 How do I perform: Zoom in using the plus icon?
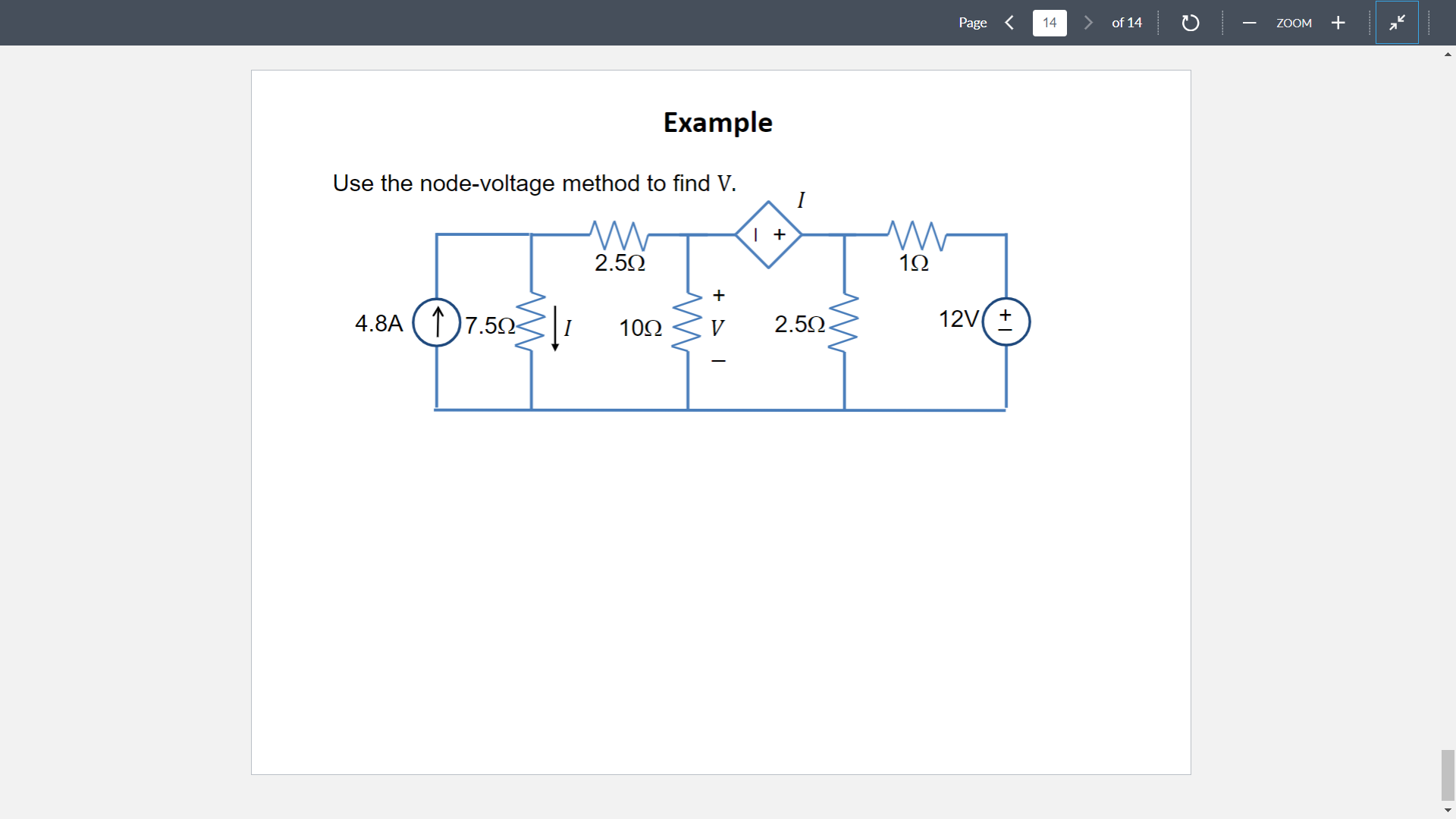pyautogui.click(x=1338, y=23)
